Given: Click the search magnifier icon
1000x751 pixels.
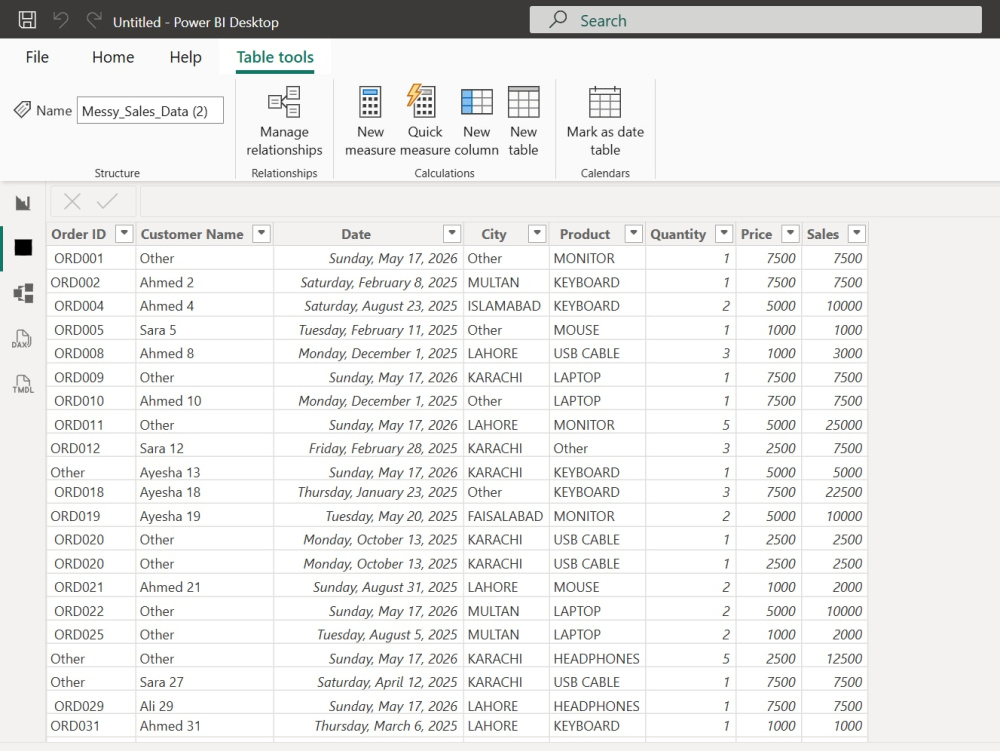Looking at the screenshot, I should tap(558, 20).
